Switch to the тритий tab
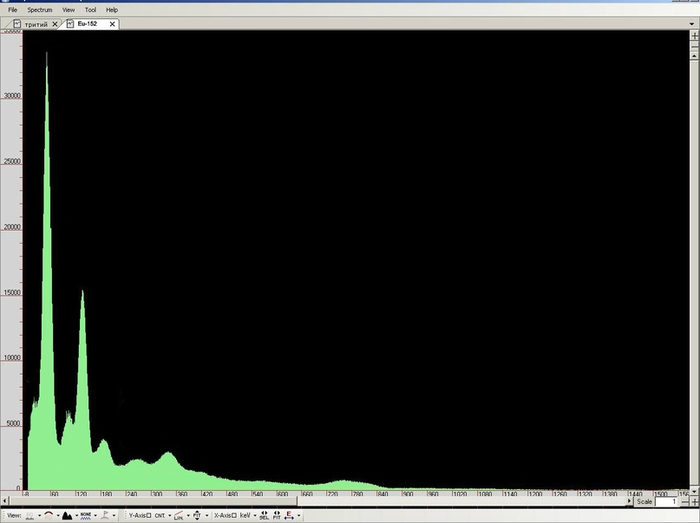This screenshot has height=523, width=700. point(35,23)
